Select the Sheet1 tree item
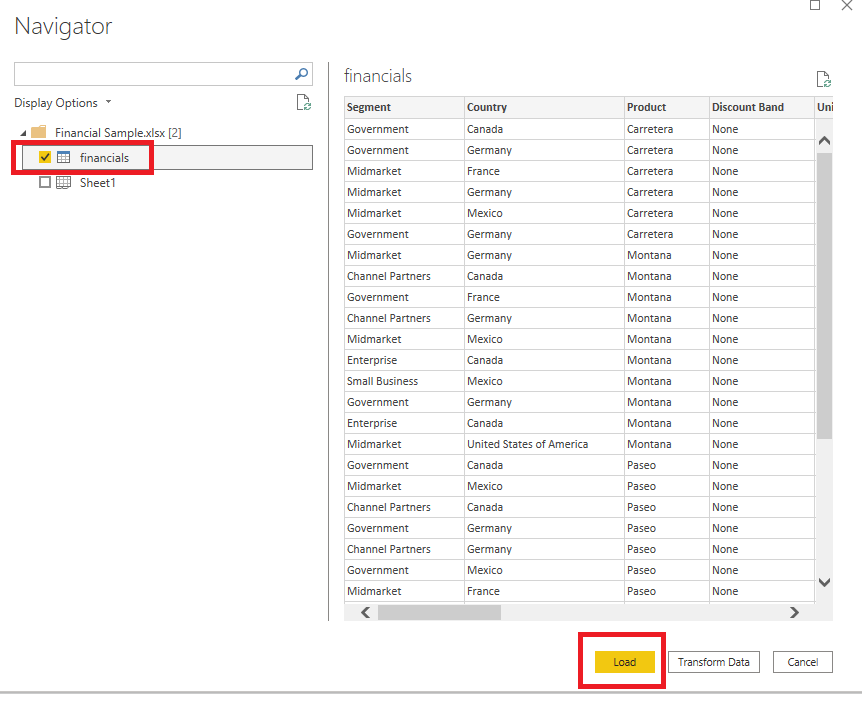 pos(98,183)
